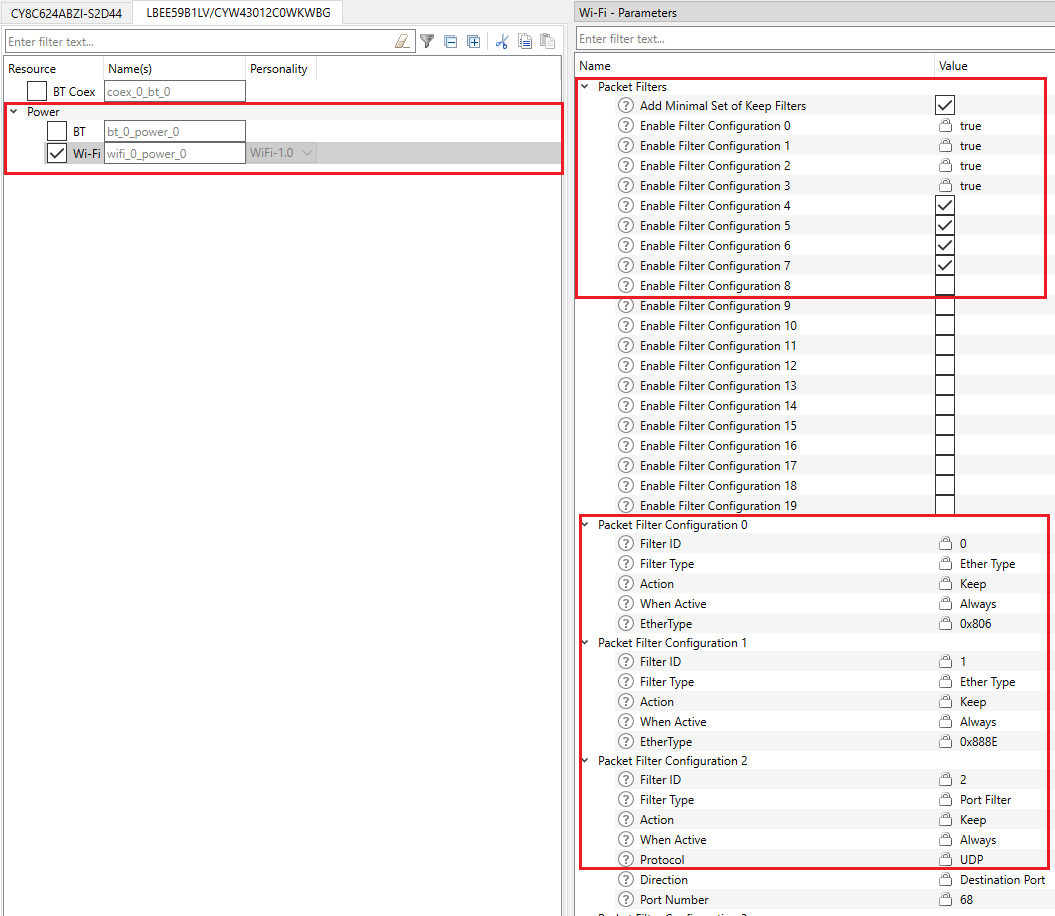This screenshot has height=916, width=1055.
Task: Uncheck the Wi-Fi power resource checkbox
Action: pos(57,153)
